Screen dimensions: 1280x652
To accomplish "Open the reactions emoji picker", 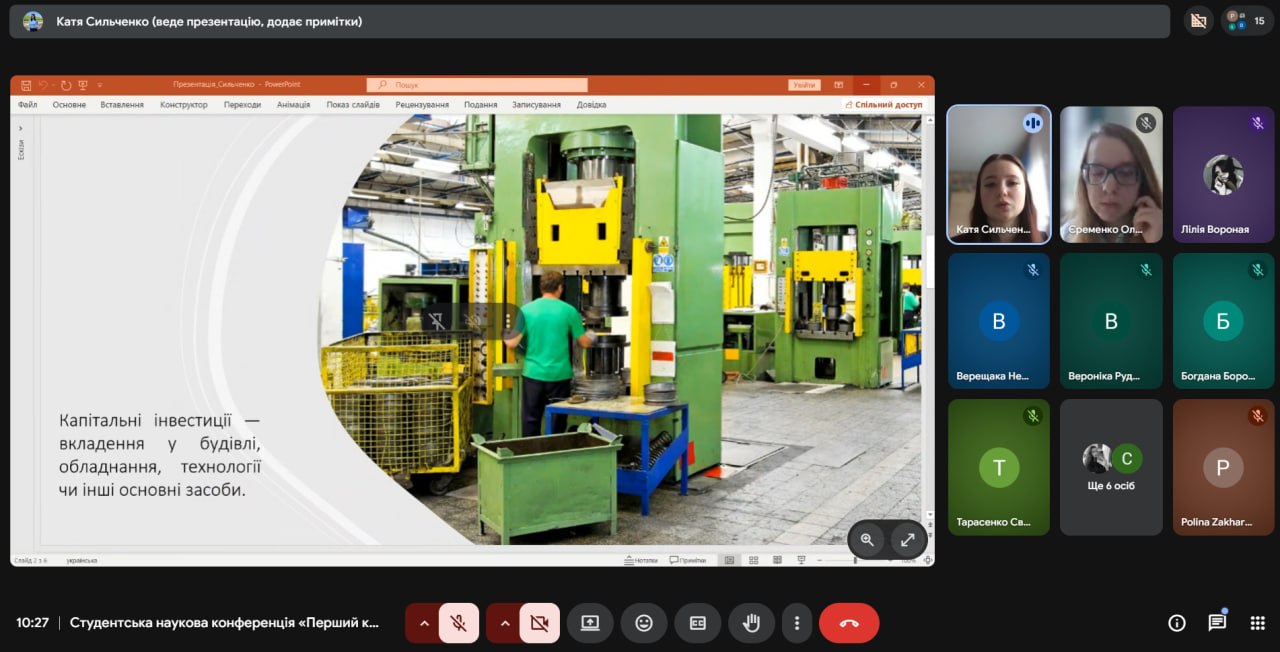I will click(644, 623).
